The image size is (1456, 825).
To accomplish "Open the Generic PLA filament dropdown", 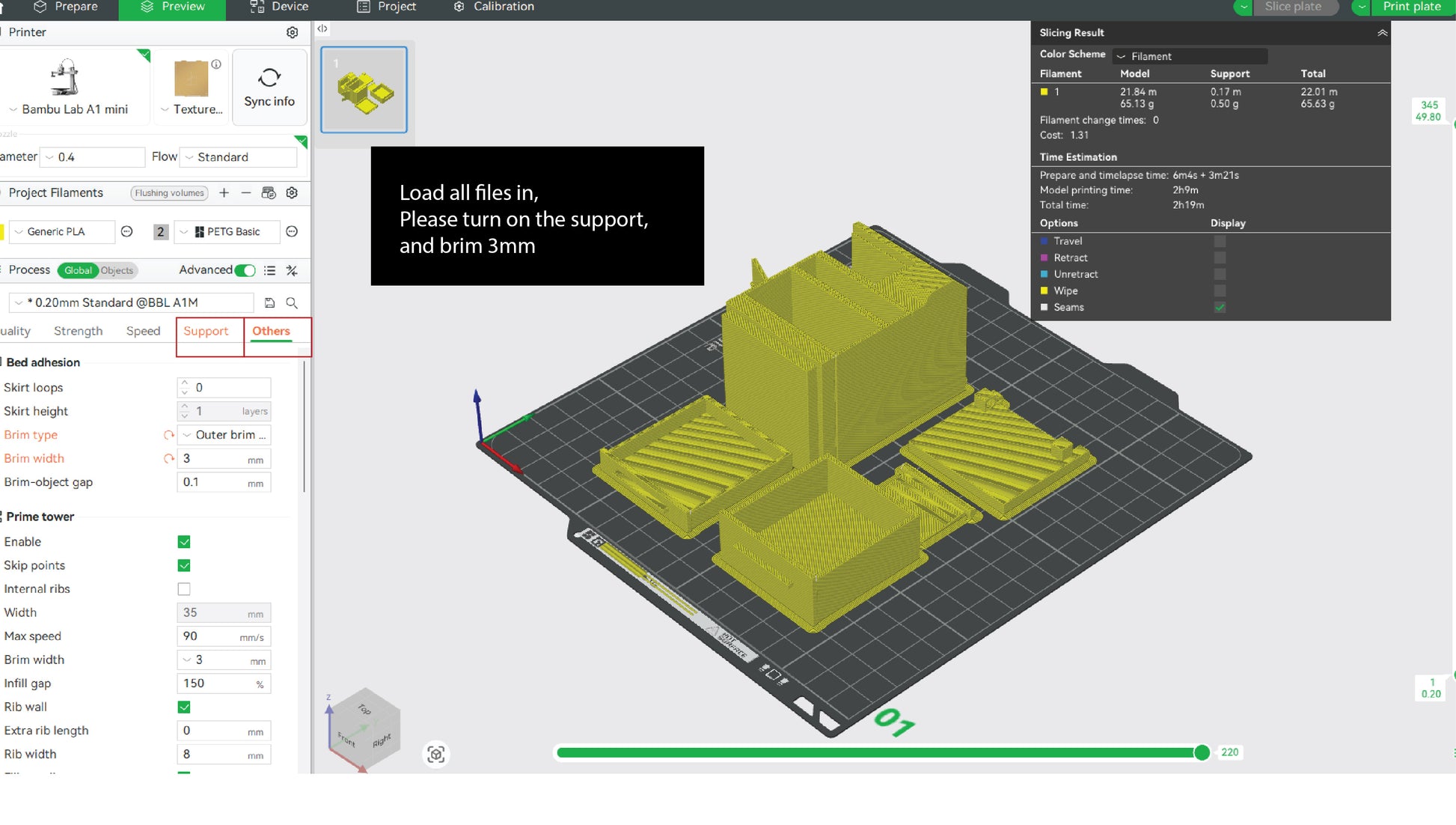I will click(62, 232).
